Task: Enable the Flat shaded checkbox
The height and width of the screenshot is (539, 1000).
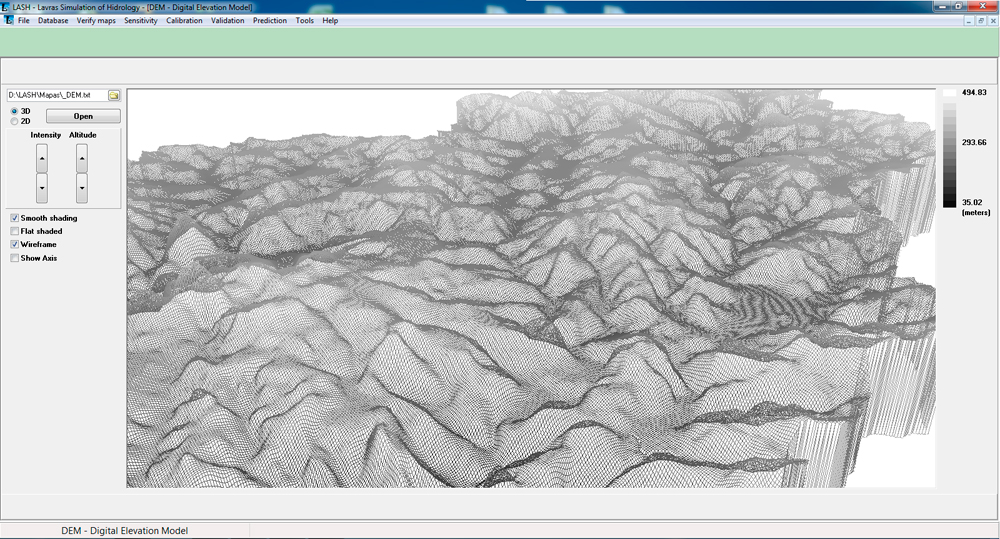Action: pos(14,231)
